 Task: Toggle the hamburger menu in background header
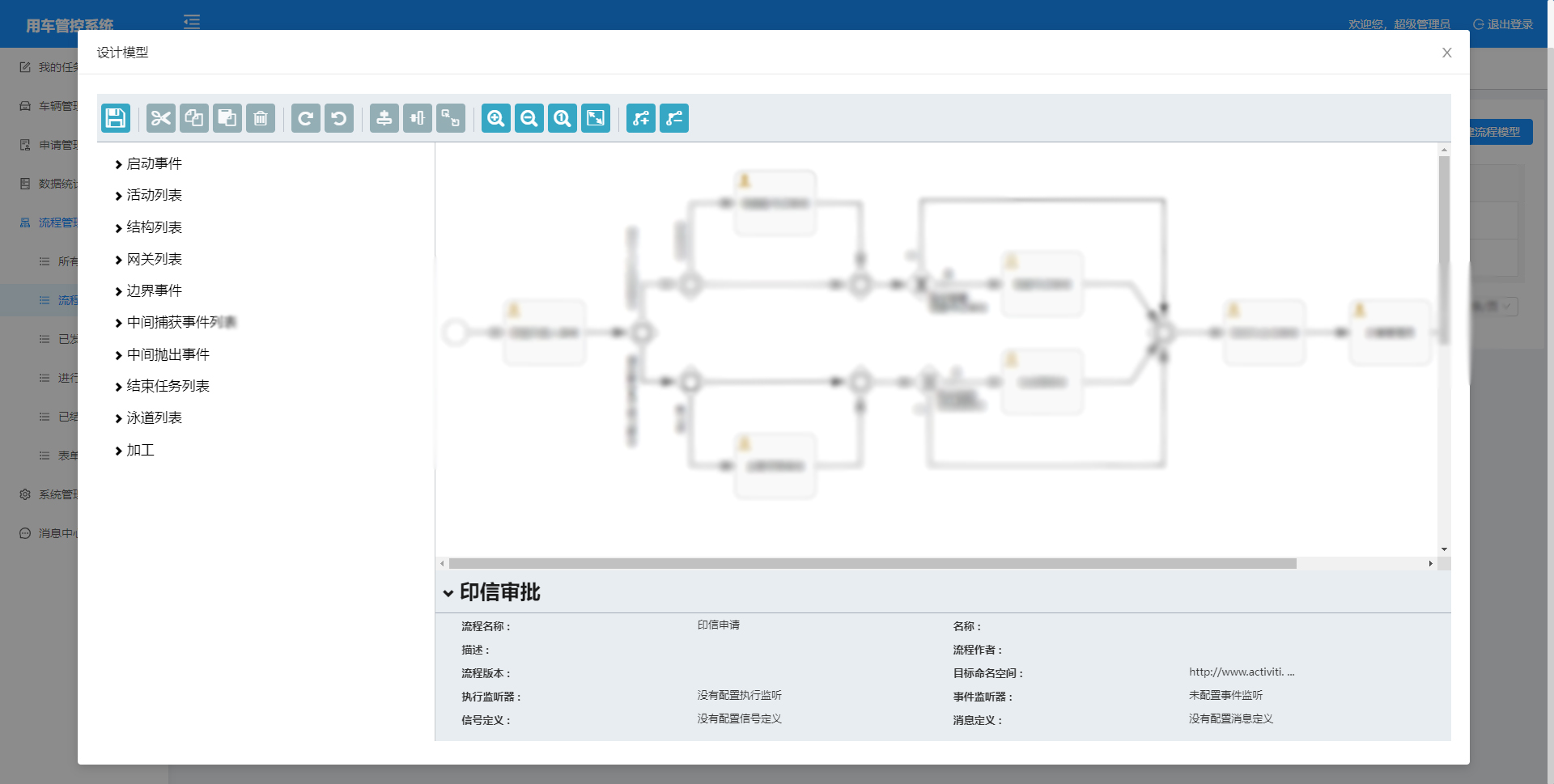192,22
